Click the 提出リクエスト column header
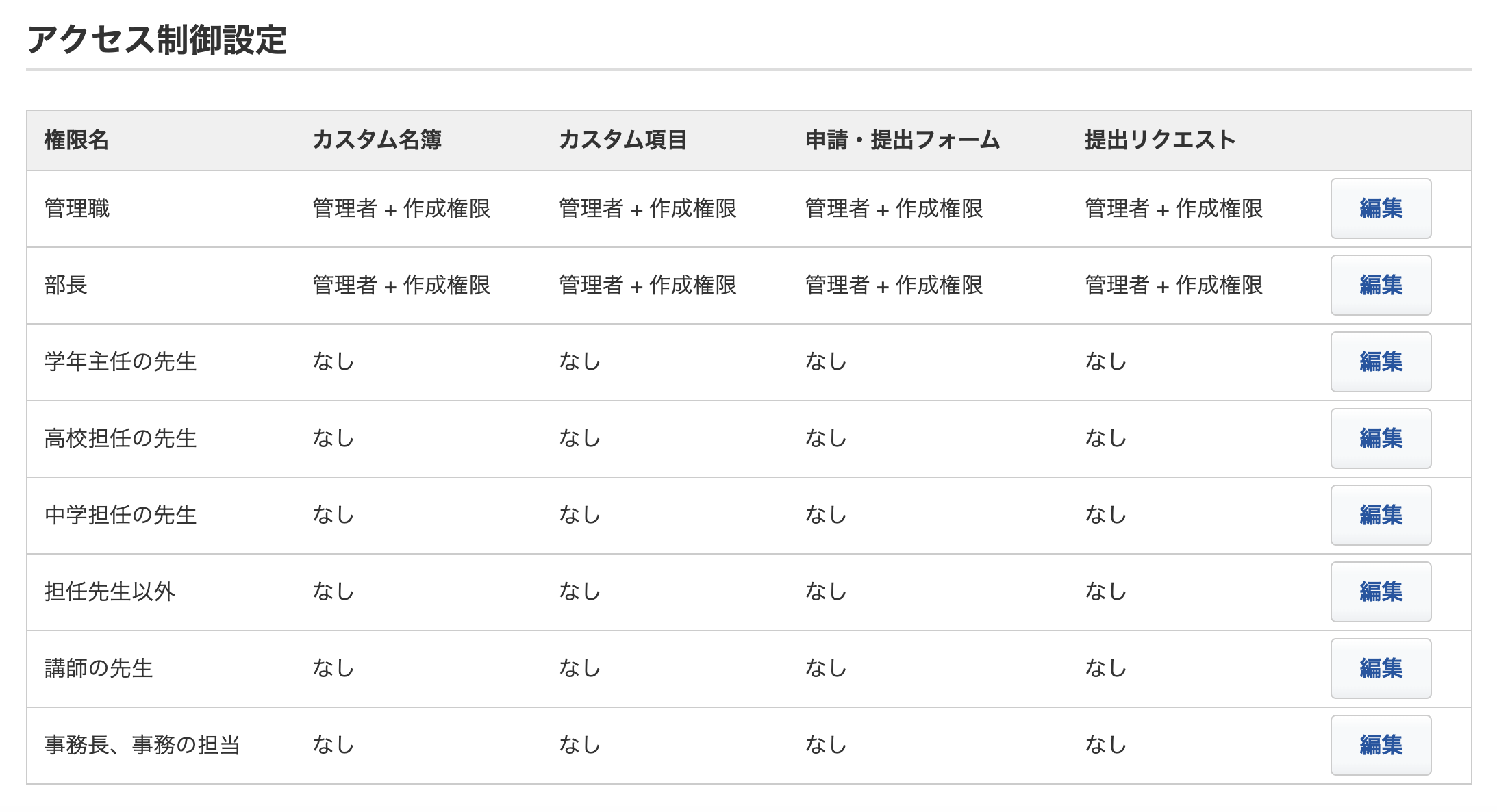1497x812 pixels. (x=1160, y=140)
